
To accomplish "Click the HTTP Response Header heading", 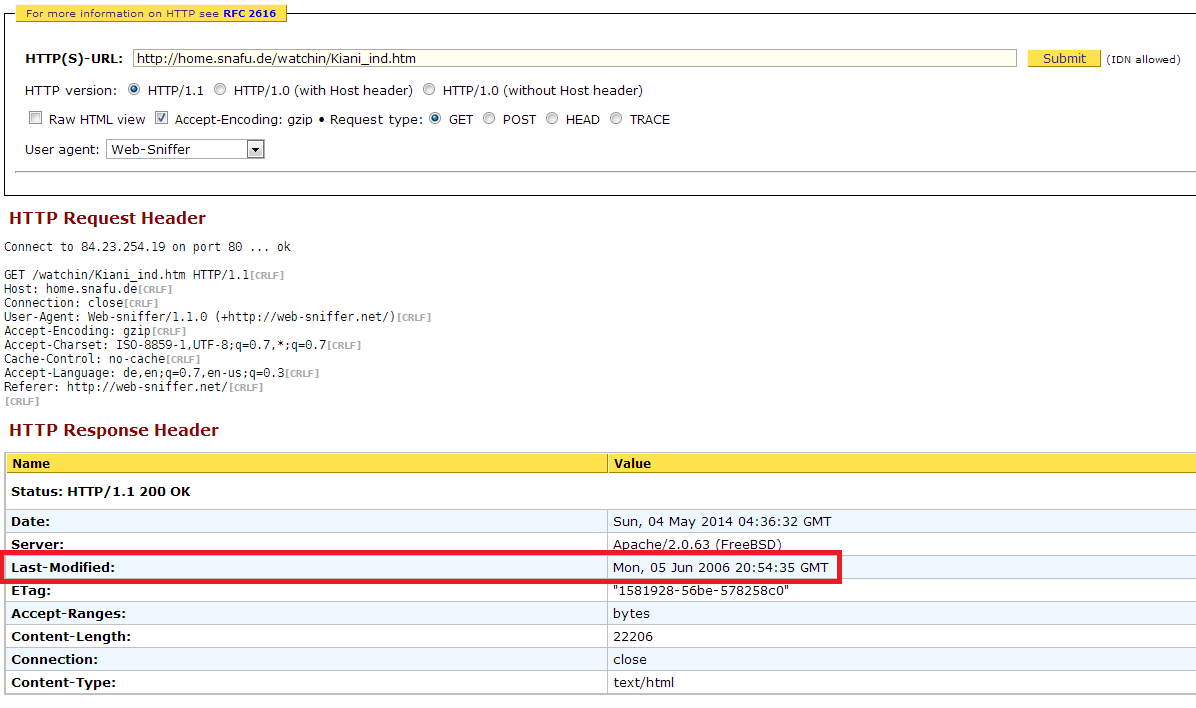I will tap(114, 430).
